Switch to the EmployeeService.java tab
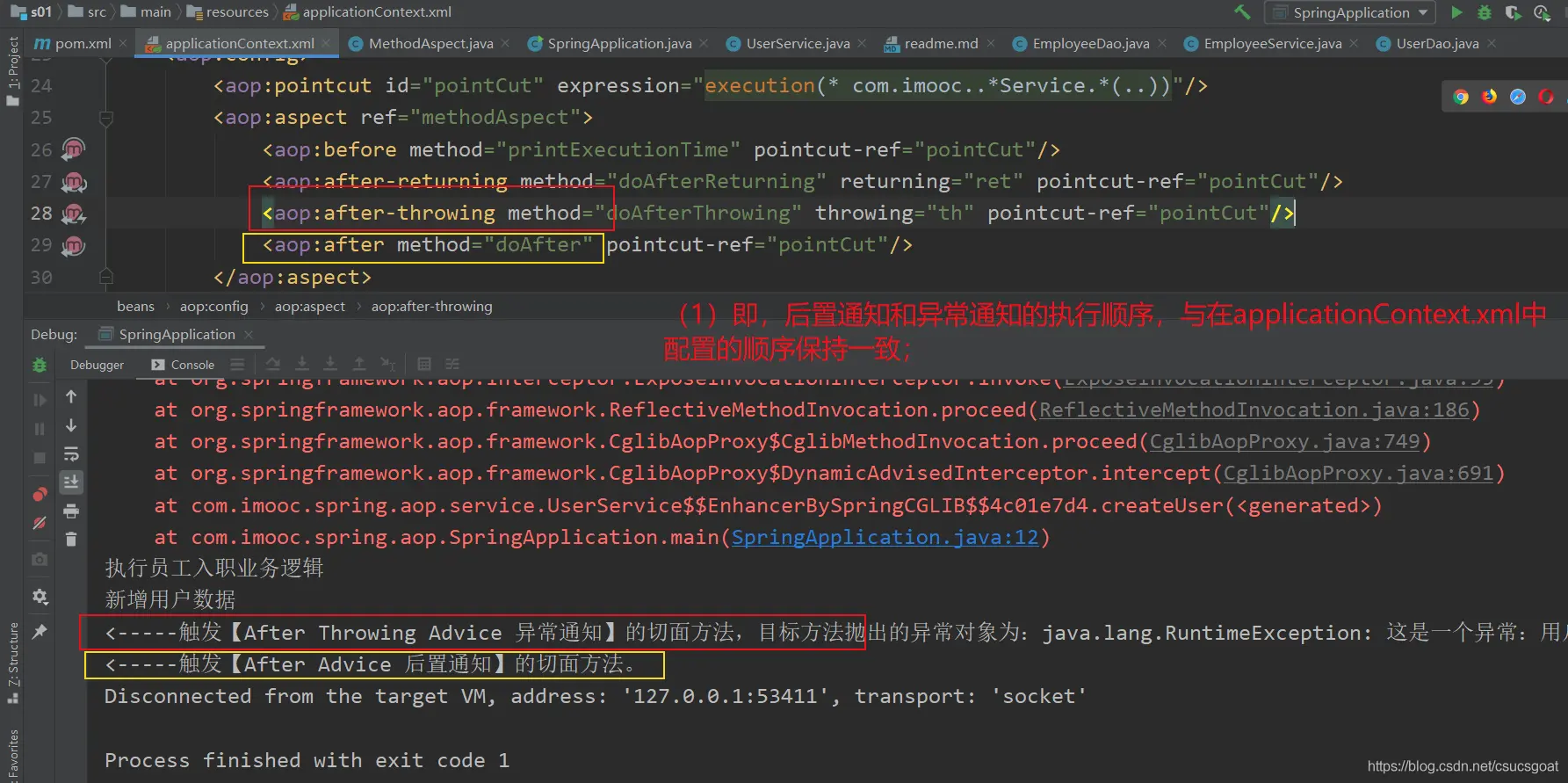The width and height of the screenshot is (1568, 783). pyautogui.click(x=1271, y=43)
